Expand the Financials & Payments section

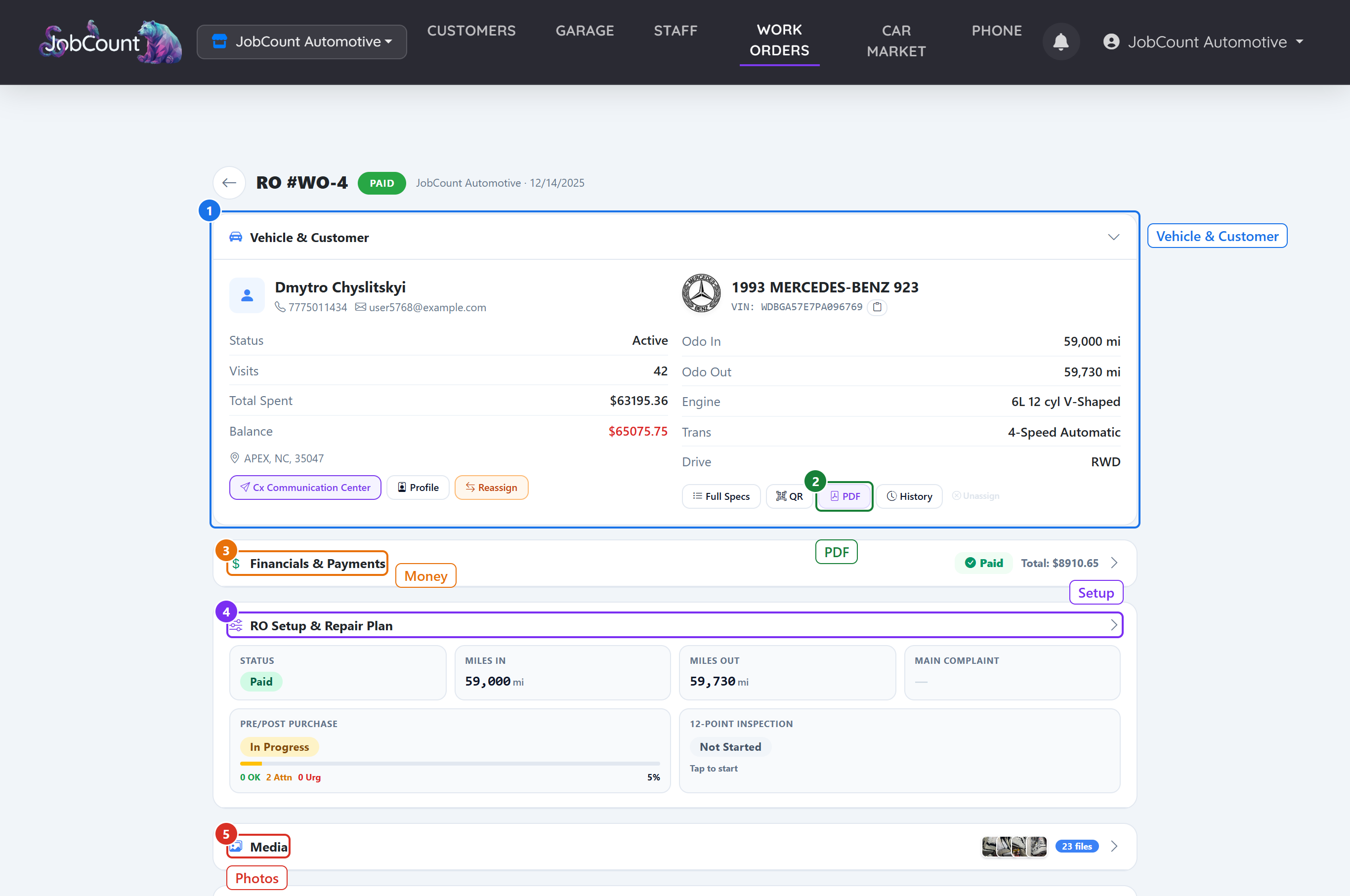[x=1114, y=563]
